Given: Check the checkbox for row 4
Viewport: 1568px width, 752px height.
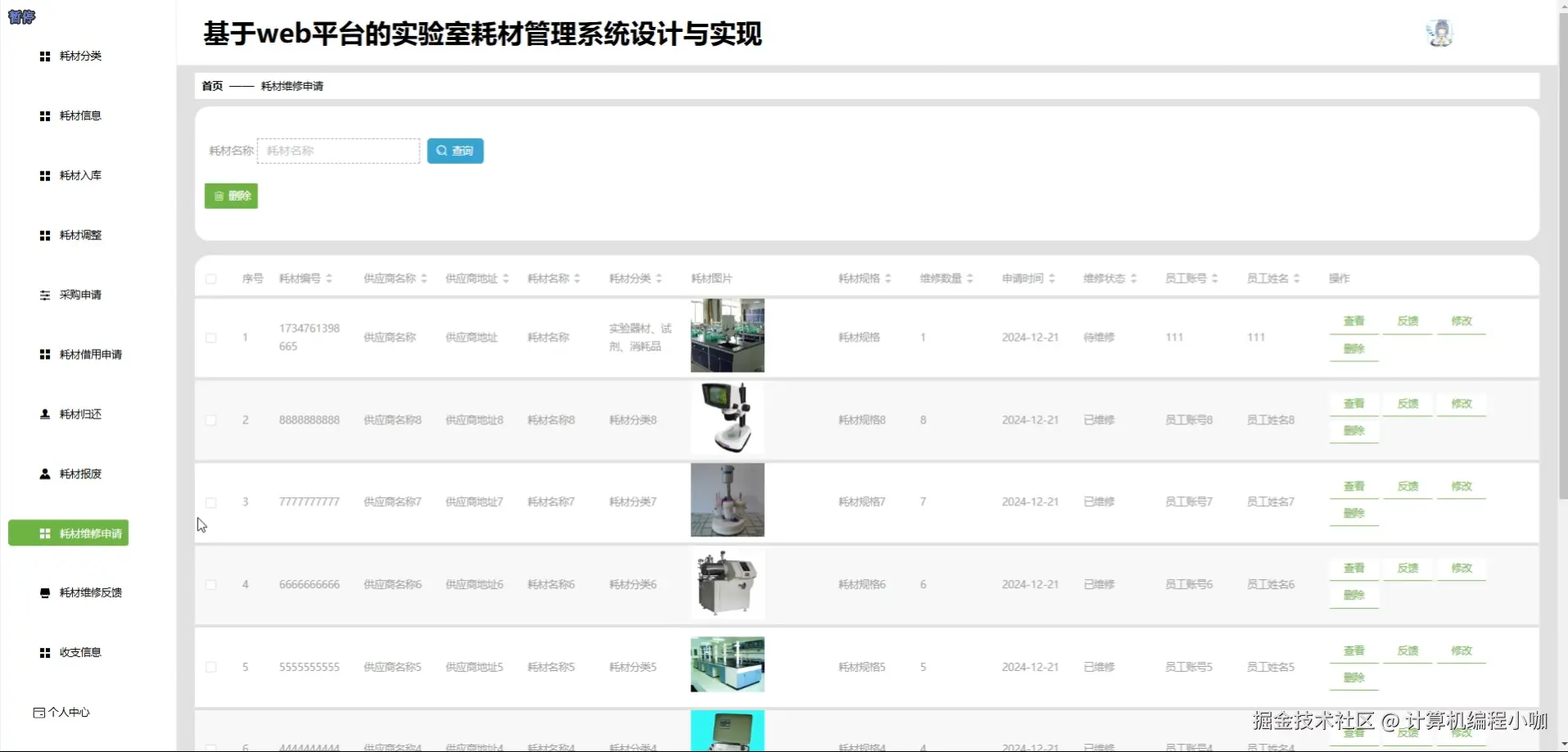Looking at the screenshot, I should coord(211,585).
